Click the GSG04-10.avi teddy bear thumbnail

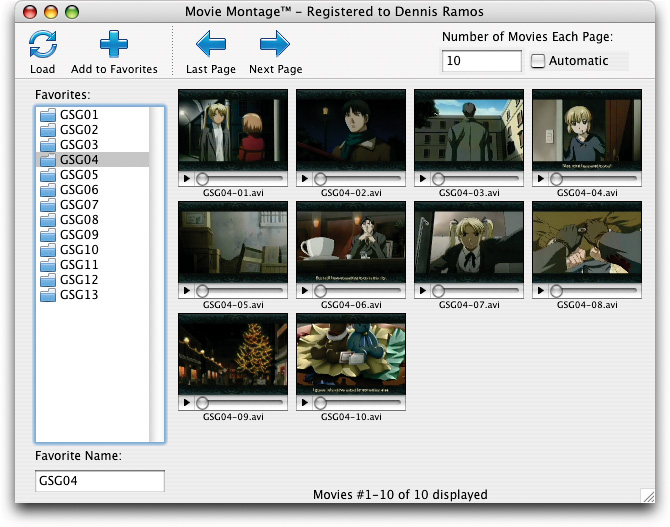click(351, 354)
